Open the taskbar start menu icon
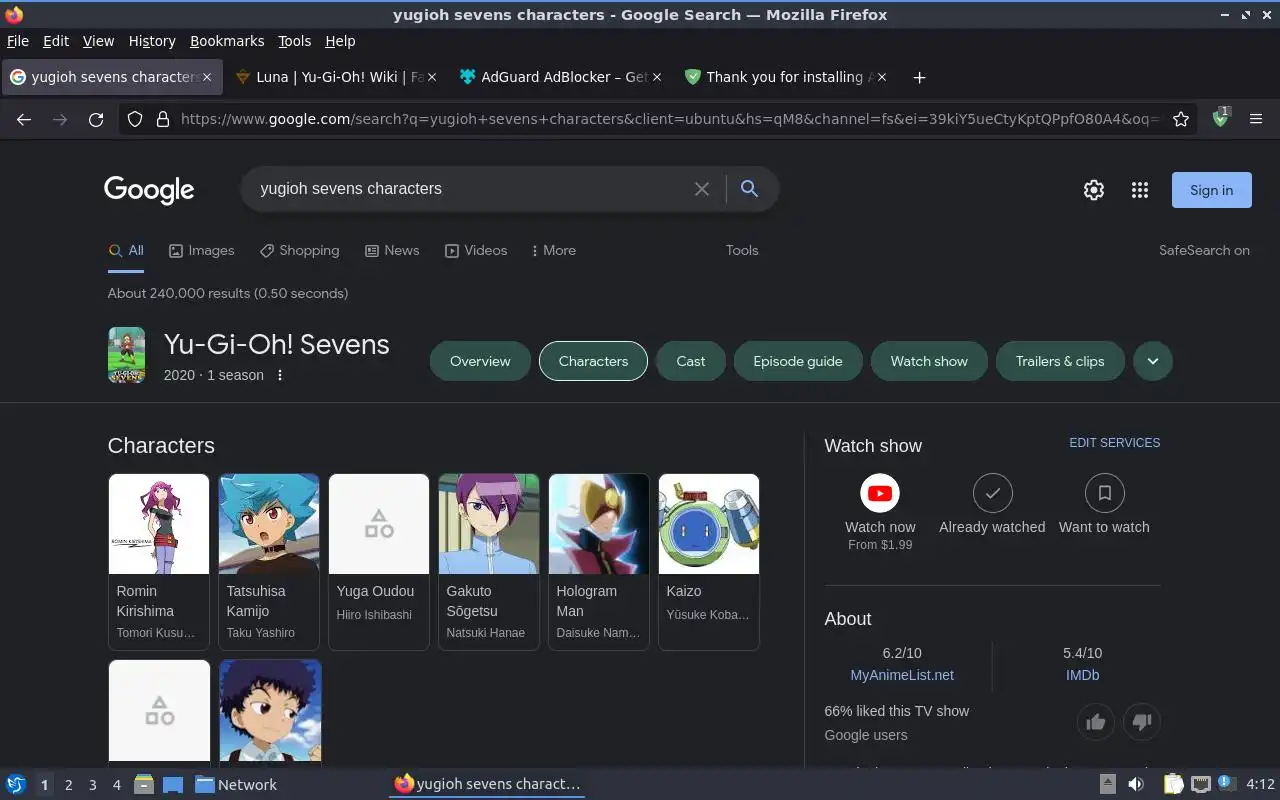1280x800 pixels. pyautogui.click(x=16, y=785)
